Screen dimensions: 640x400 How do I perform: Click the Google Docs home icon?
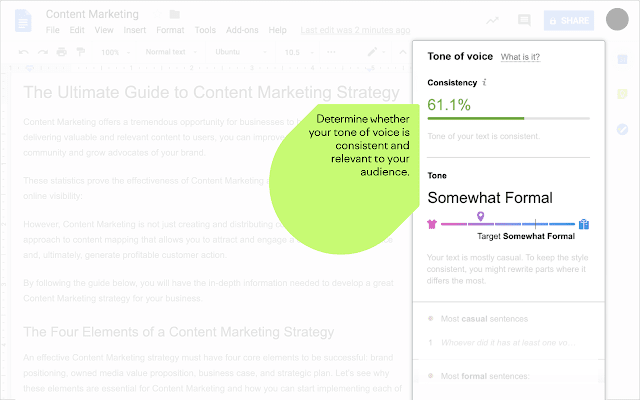pyautogui.click(x=23, y=21)
